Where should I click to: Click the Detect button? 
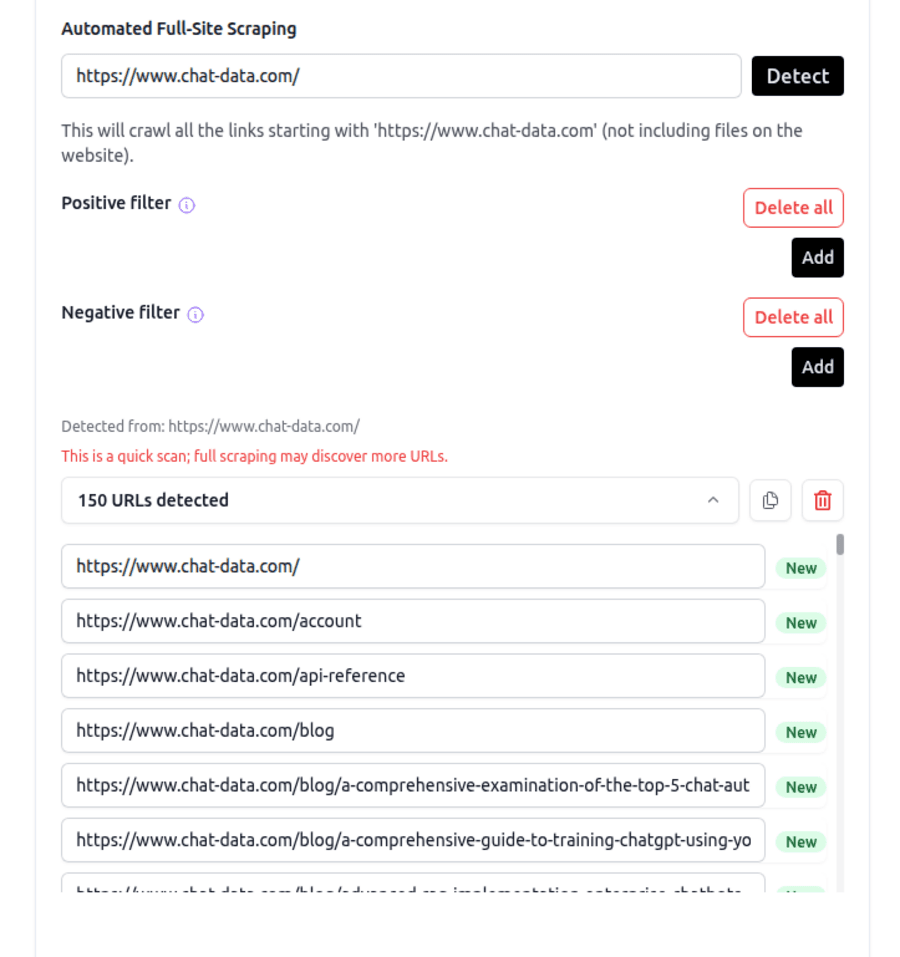(x=797, y=76)
